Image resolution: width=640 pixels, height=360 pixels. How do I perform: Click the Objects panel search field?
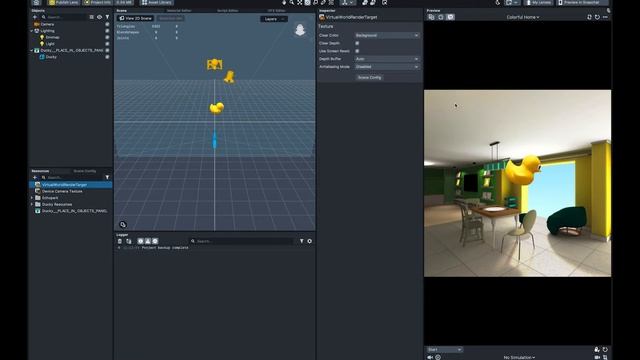pyautogui.click(x=64, y=17)
